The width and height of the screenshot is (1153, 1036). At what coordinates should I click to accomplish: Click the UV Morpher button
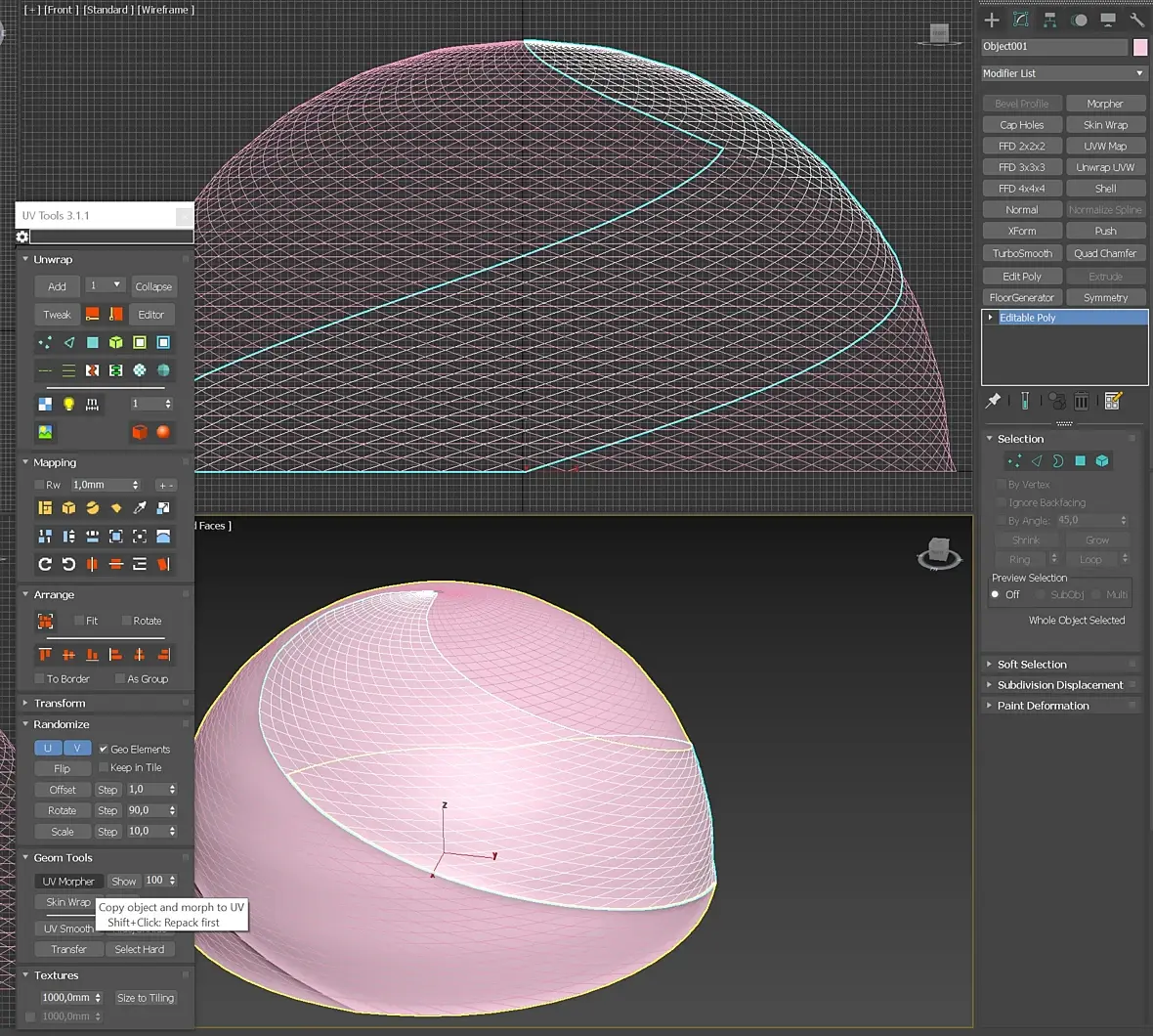tap(68, 882)
